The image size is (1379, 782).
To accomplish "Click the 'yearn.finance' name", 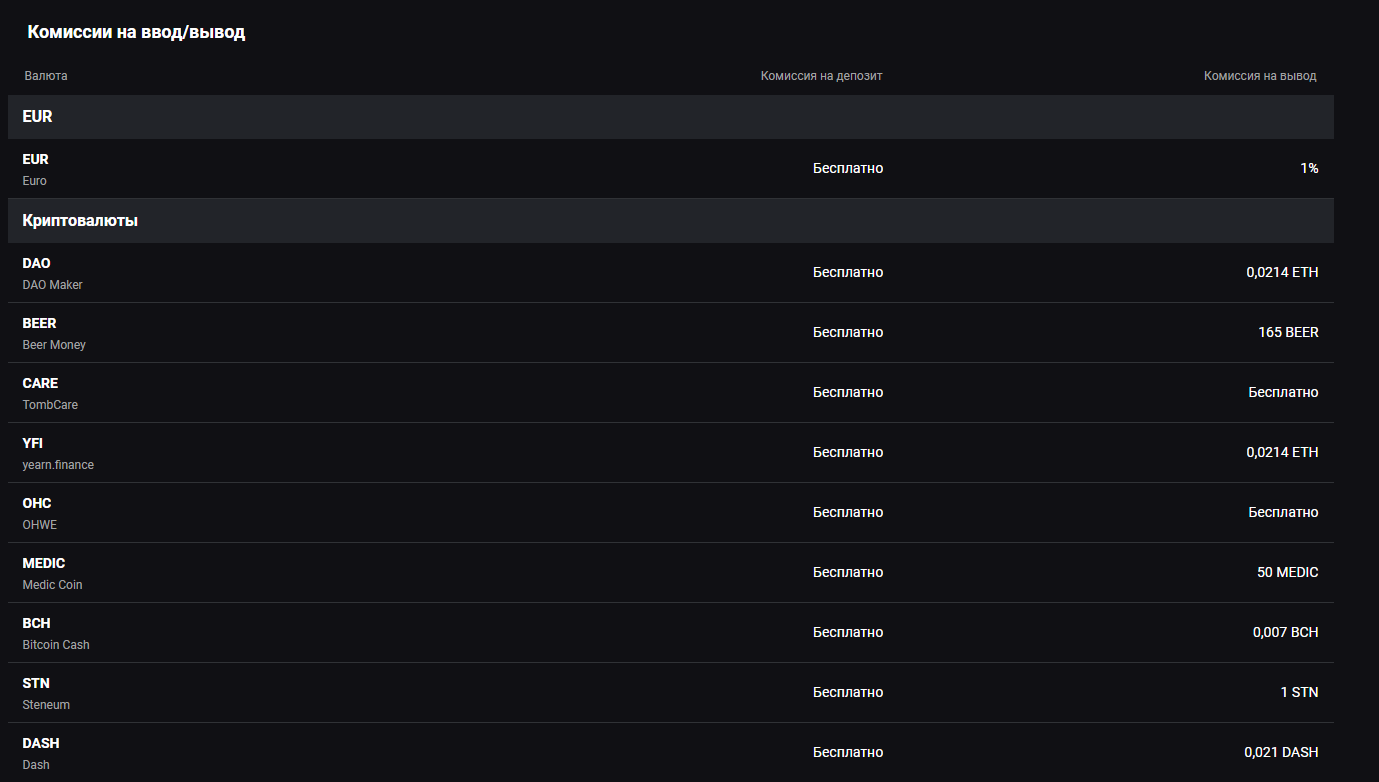I will pos(58,465).
